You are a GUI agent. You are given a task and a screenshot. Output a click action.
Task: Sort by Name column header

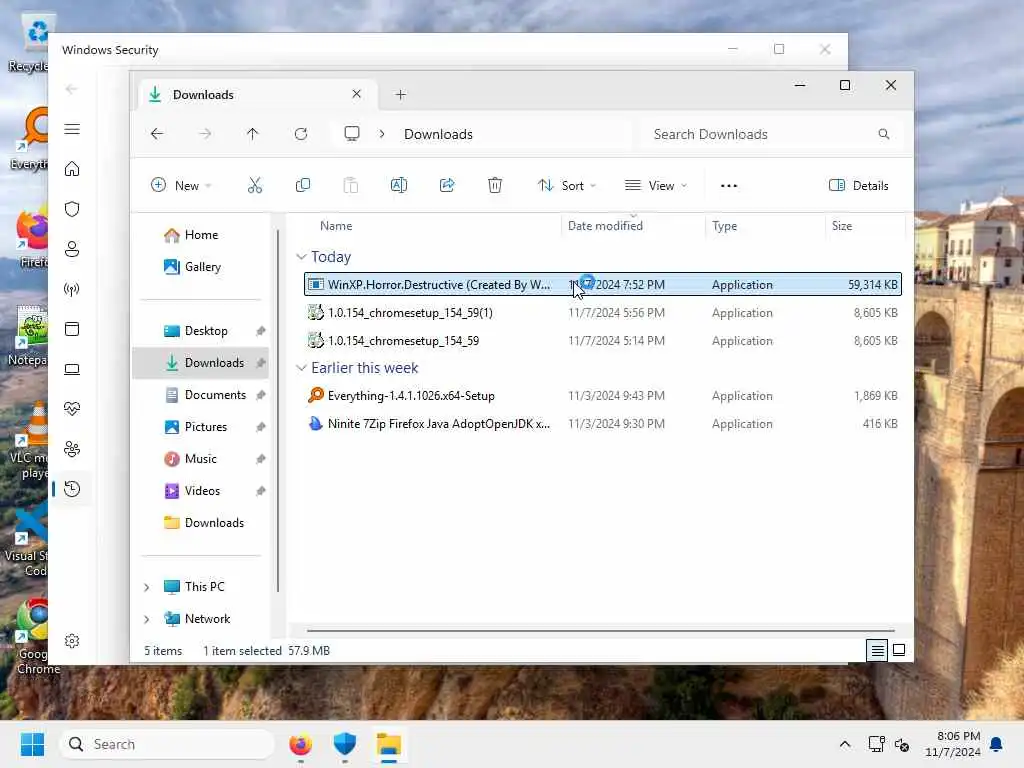[336, 226]
